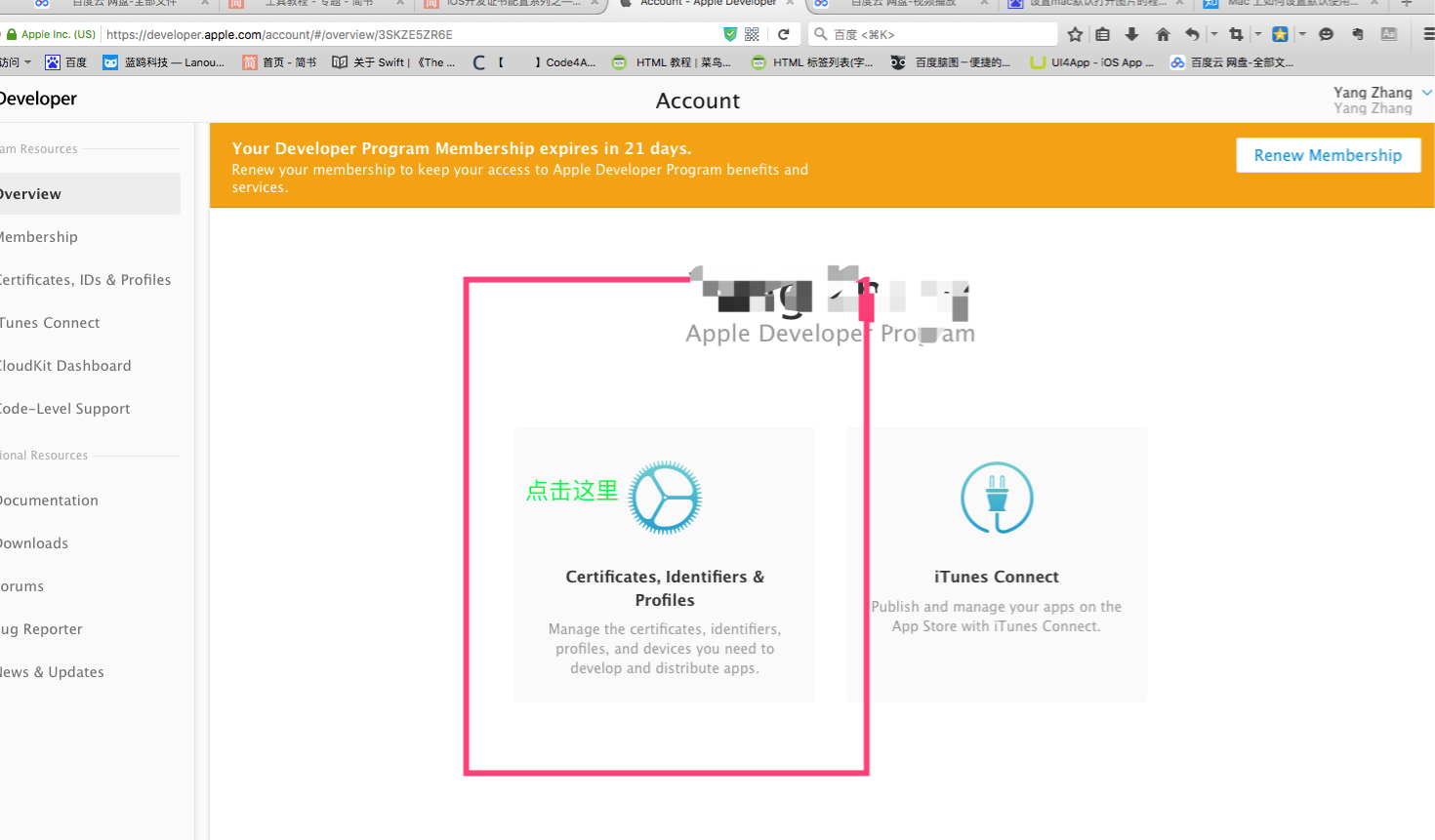Open the 百度 bookmark with paw icon
This screenshot has width=1435, height=840.
click(65, 62)
